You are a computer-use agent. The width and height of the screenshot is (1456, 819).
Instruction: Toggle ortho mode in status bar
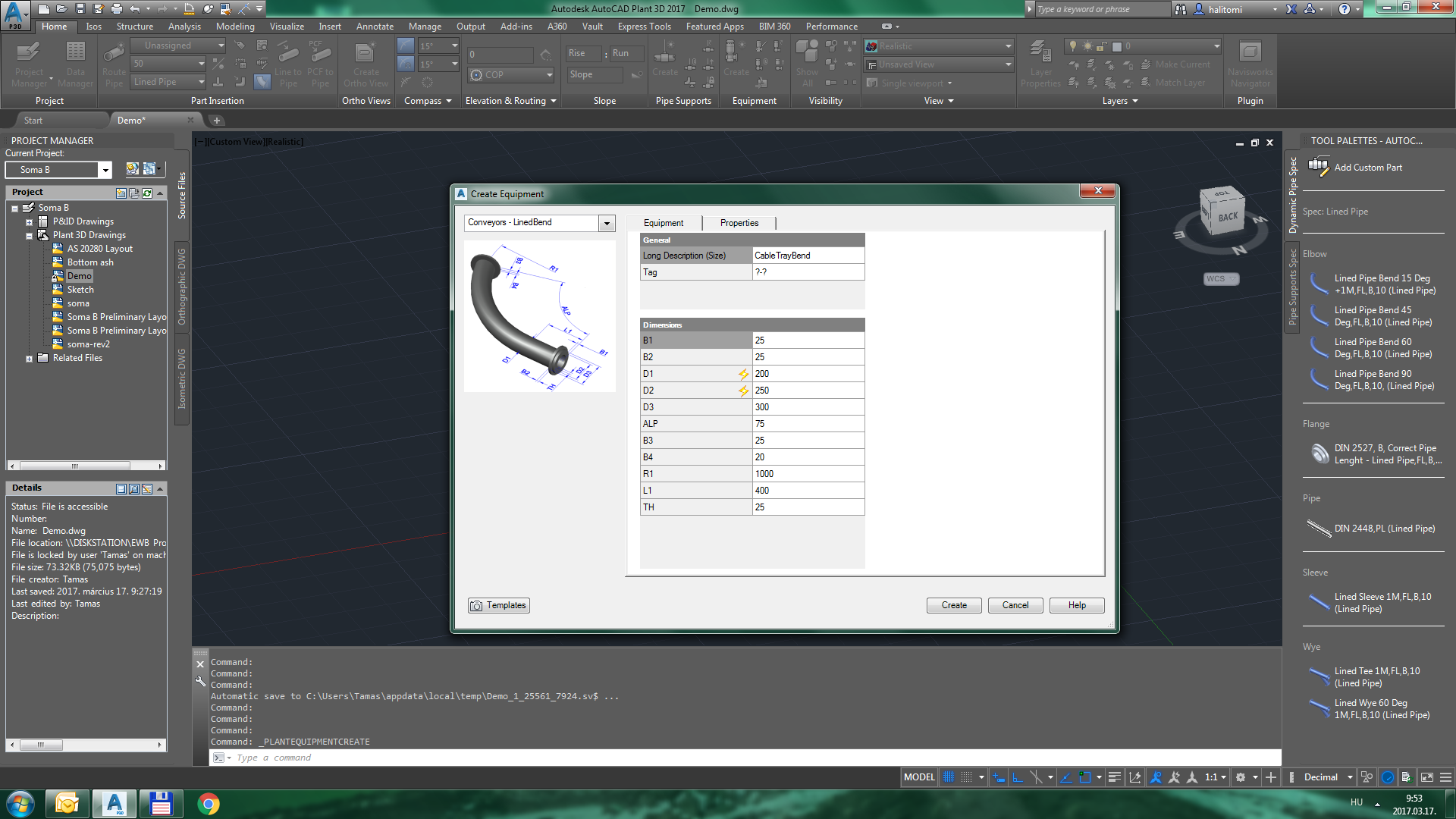point(1018,777)
